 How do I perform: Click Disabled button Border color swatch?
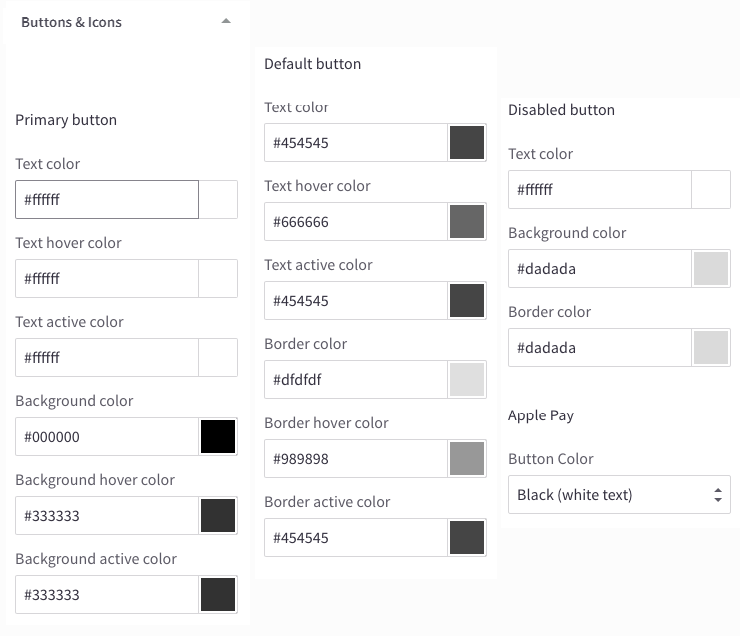tap(711, 348)
